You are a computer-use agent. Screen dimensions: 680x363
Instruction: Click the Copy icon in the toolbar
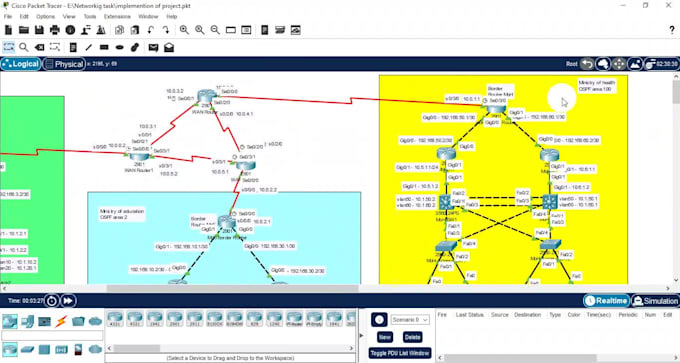point(119,30)
